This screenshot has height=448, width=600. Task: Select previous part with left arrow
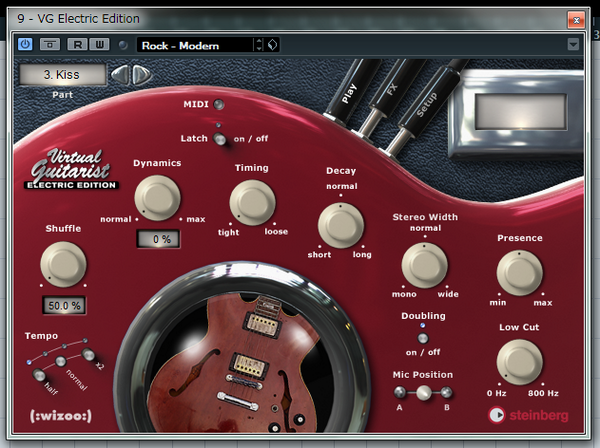pos(121,75)
